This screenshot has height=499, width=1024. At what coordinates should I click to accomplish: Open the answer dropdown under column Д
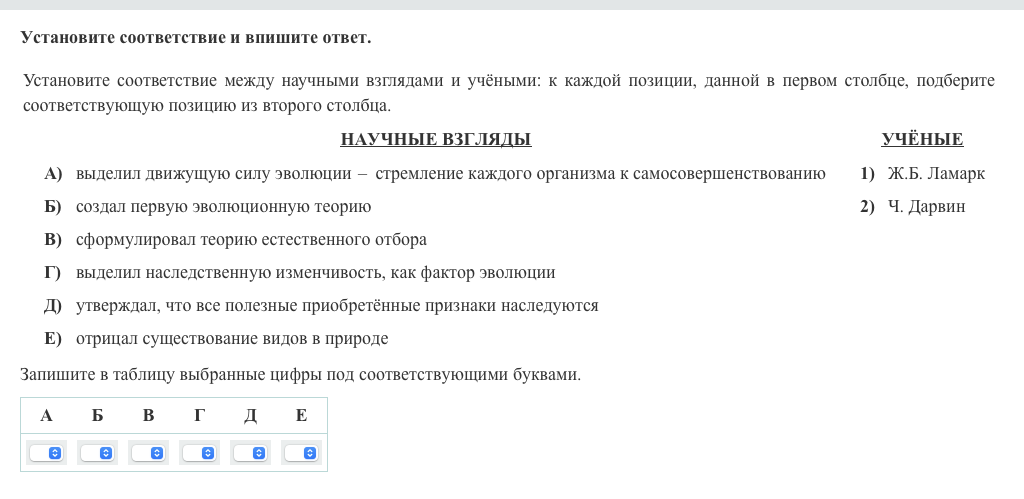coord(251,453)
